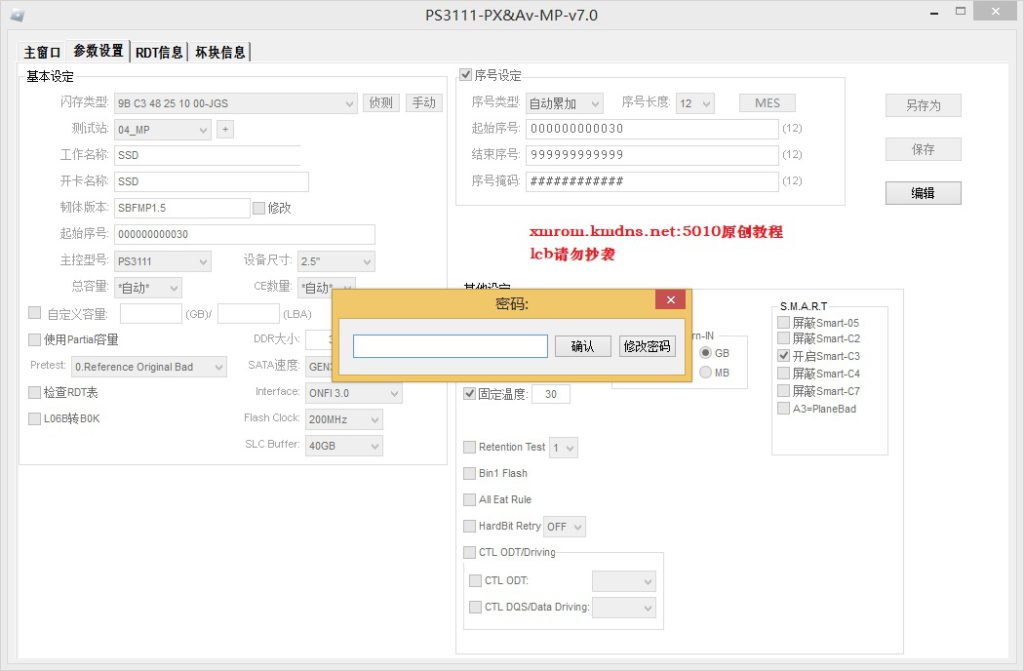Uncheck the 开启Smart-C3 checkbox
The height and width of the screenshot is (671, 1024).
pyautogui.click(x=784, y=356)
